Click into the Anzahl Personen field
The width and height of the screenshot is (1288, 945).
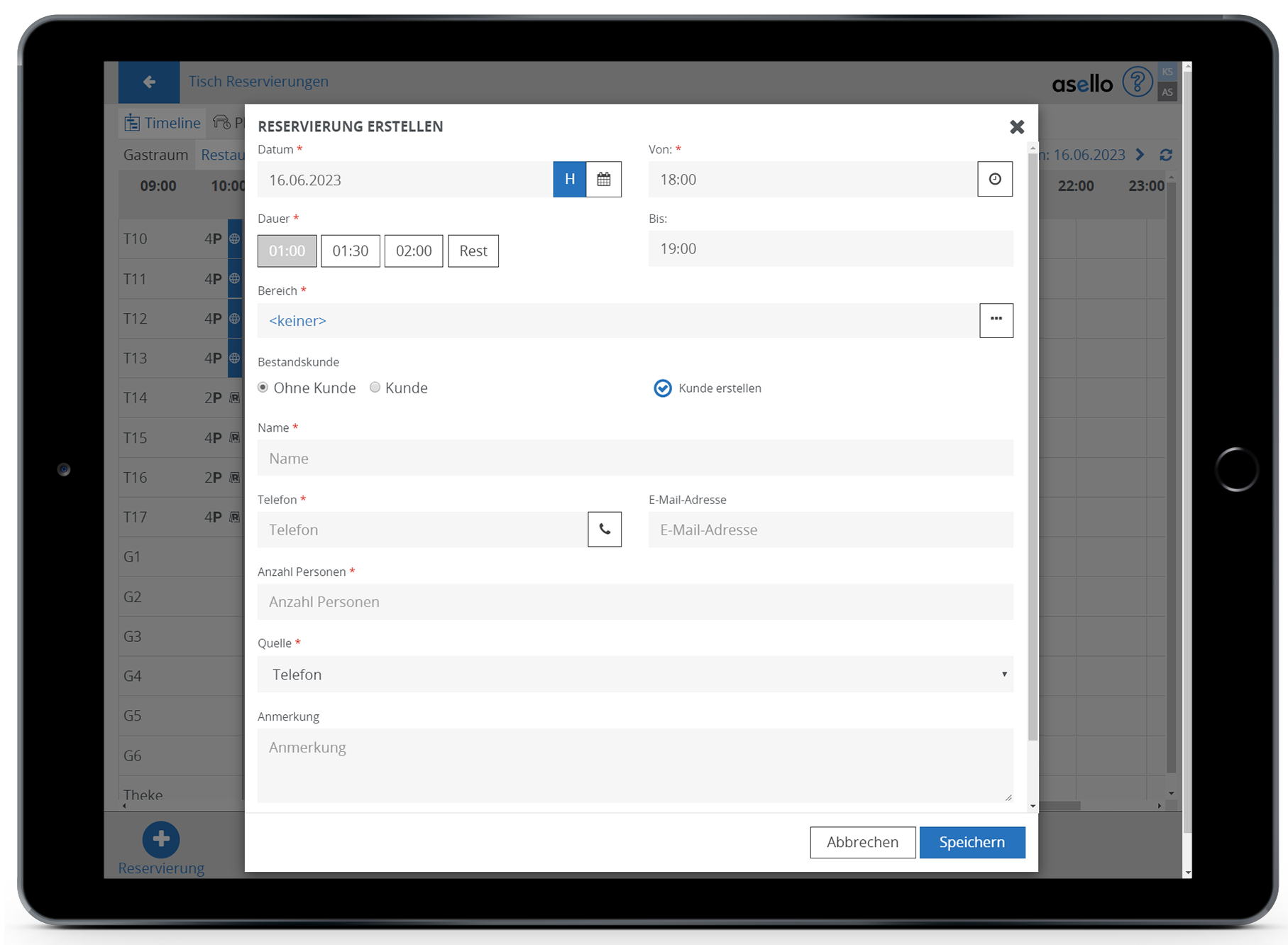tap(634, 602)
